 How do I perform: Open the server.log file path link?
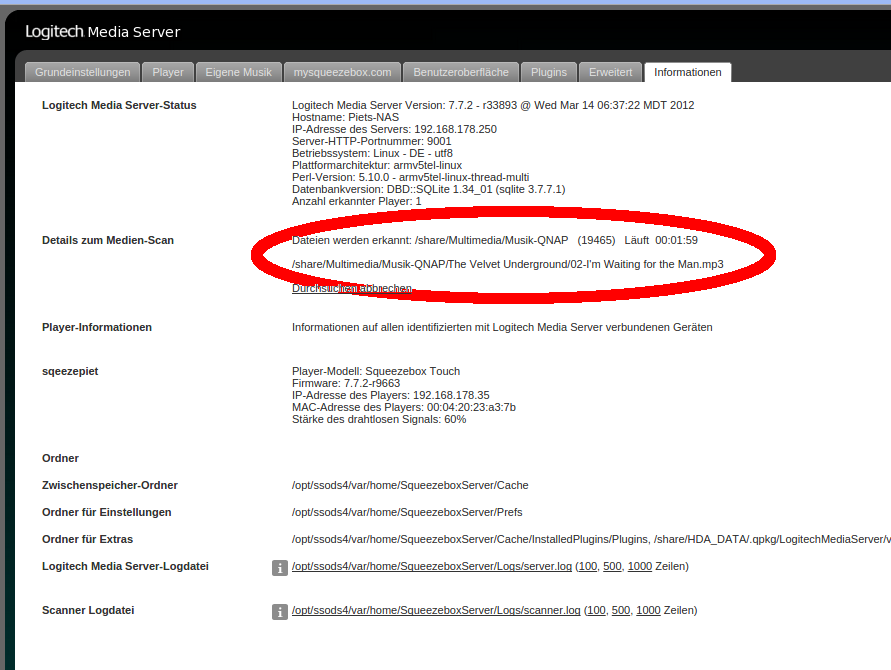coord(432,566)
